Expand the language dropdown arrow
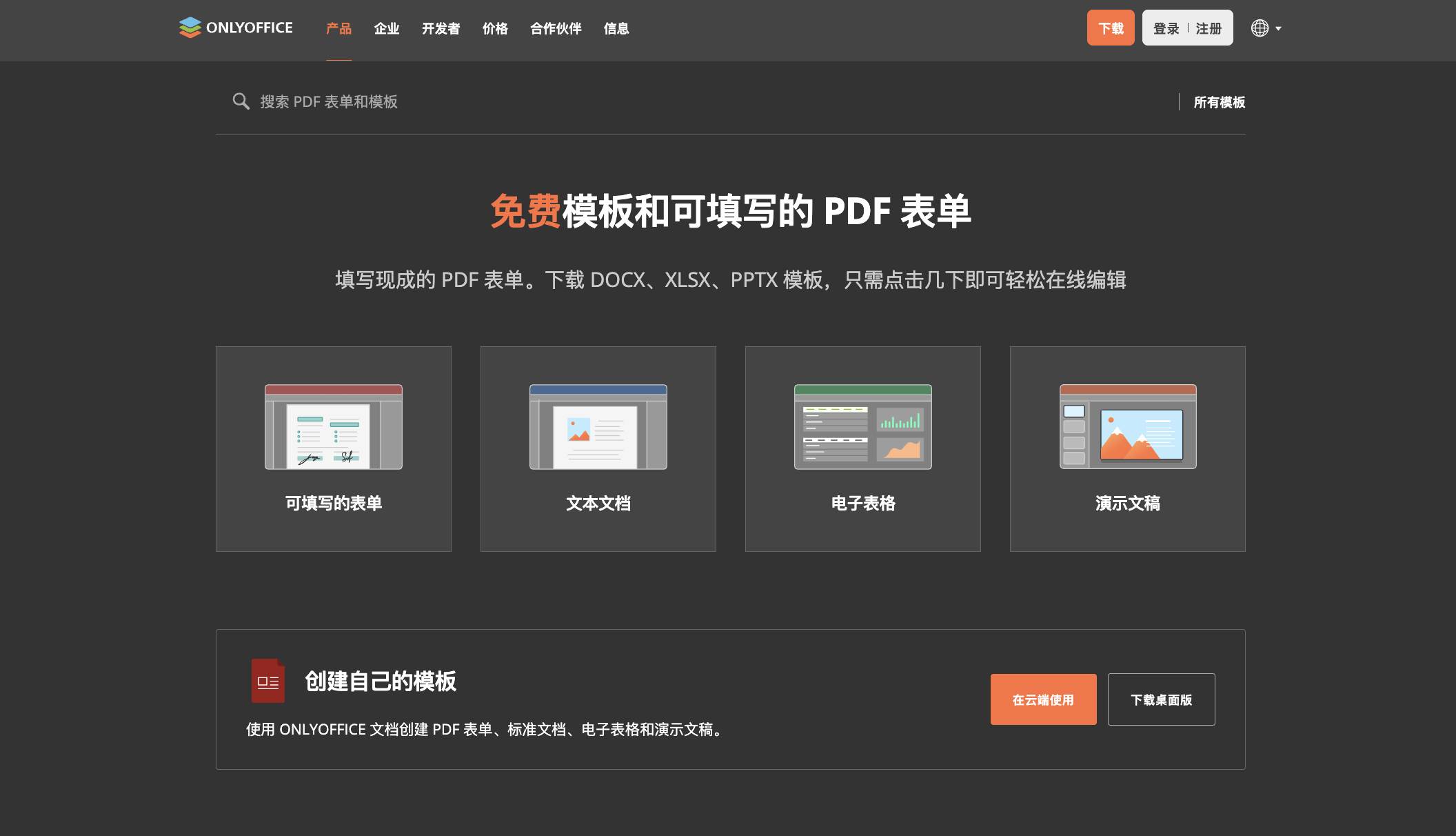The image size is (1456, 836). coord(1278,29)
